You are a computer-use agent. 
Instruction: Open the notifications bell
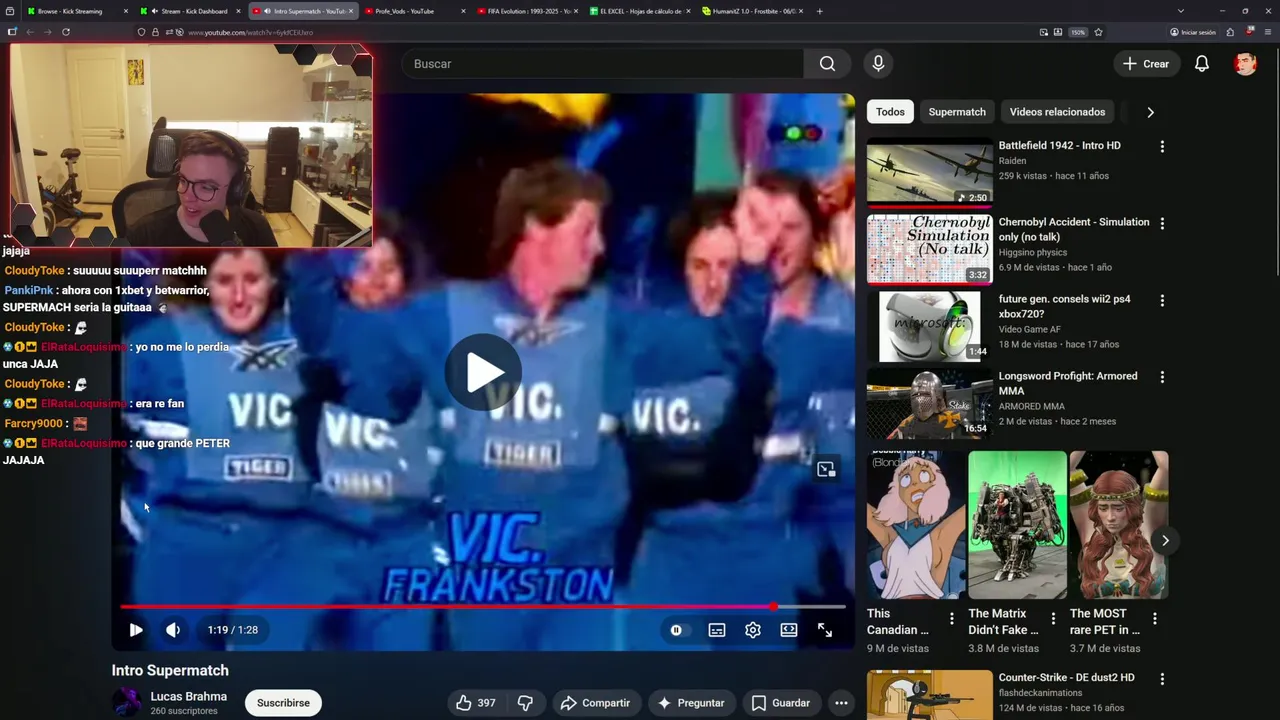tap(1202, 64)
